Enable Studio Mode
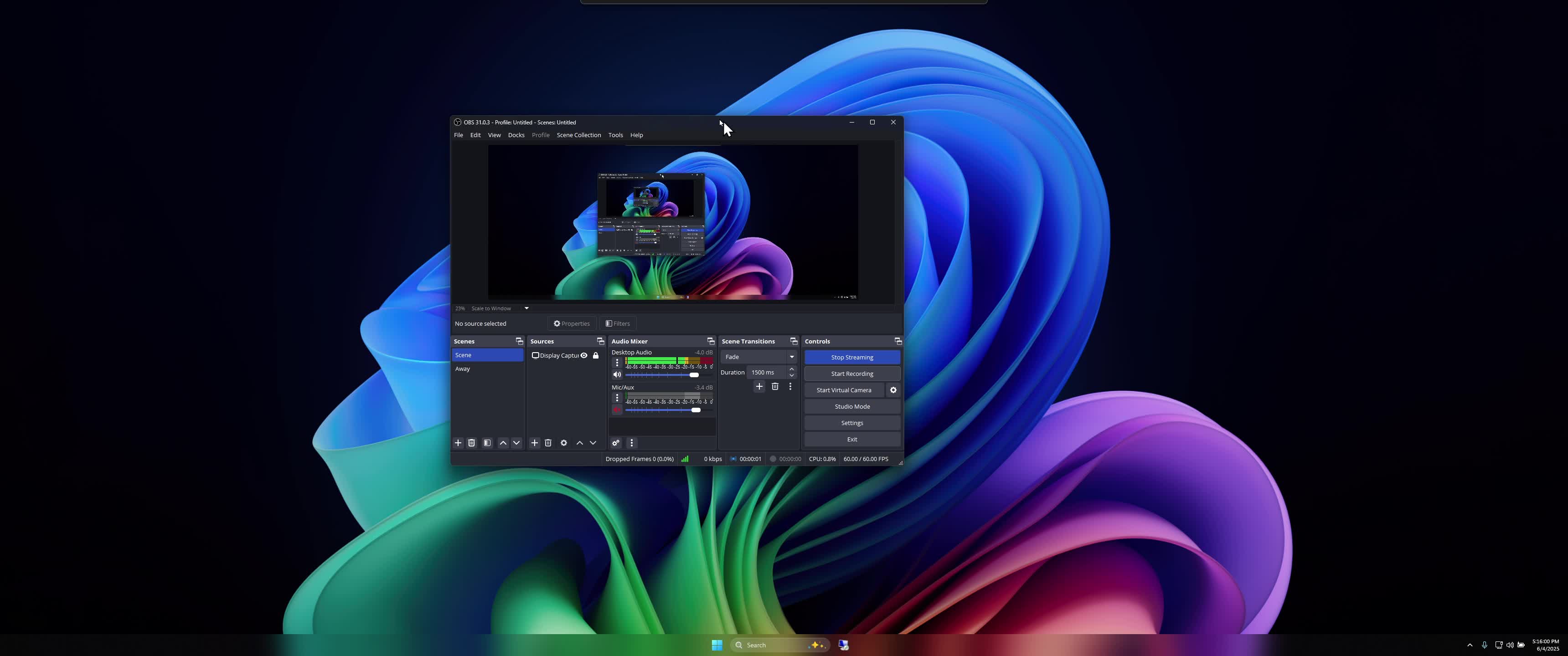 (852, 406)
